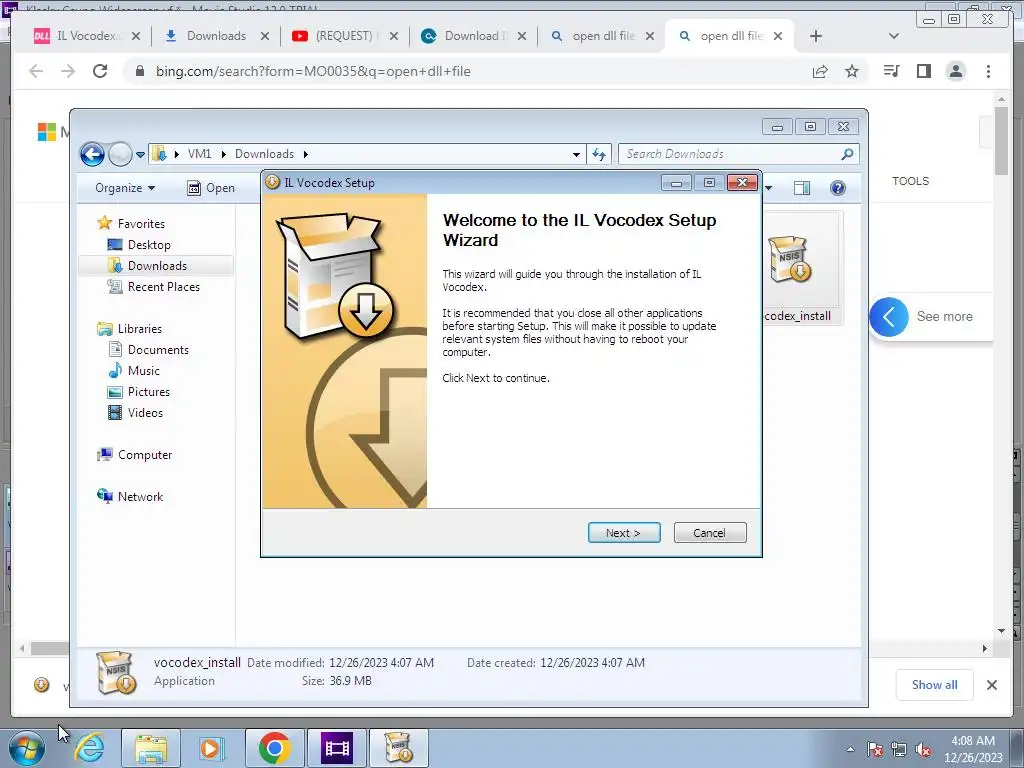Close the Downloads browser tab
This screenshot has height=768, width=1024.
tap(264, 36)
